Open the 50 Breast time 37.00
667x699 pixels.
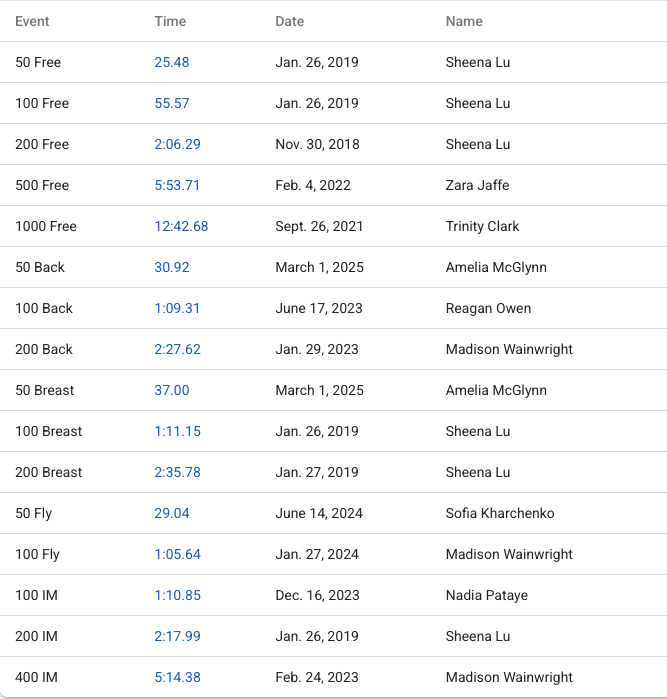[172, 390]
